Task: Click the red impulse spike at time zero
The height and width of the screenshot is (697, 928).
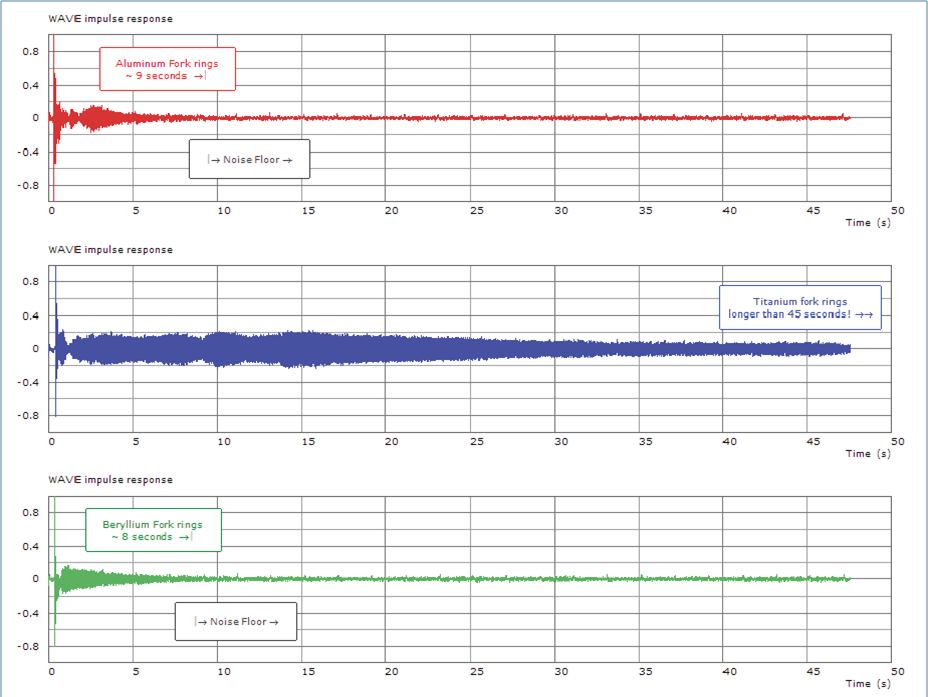Action: click(54, 118)
